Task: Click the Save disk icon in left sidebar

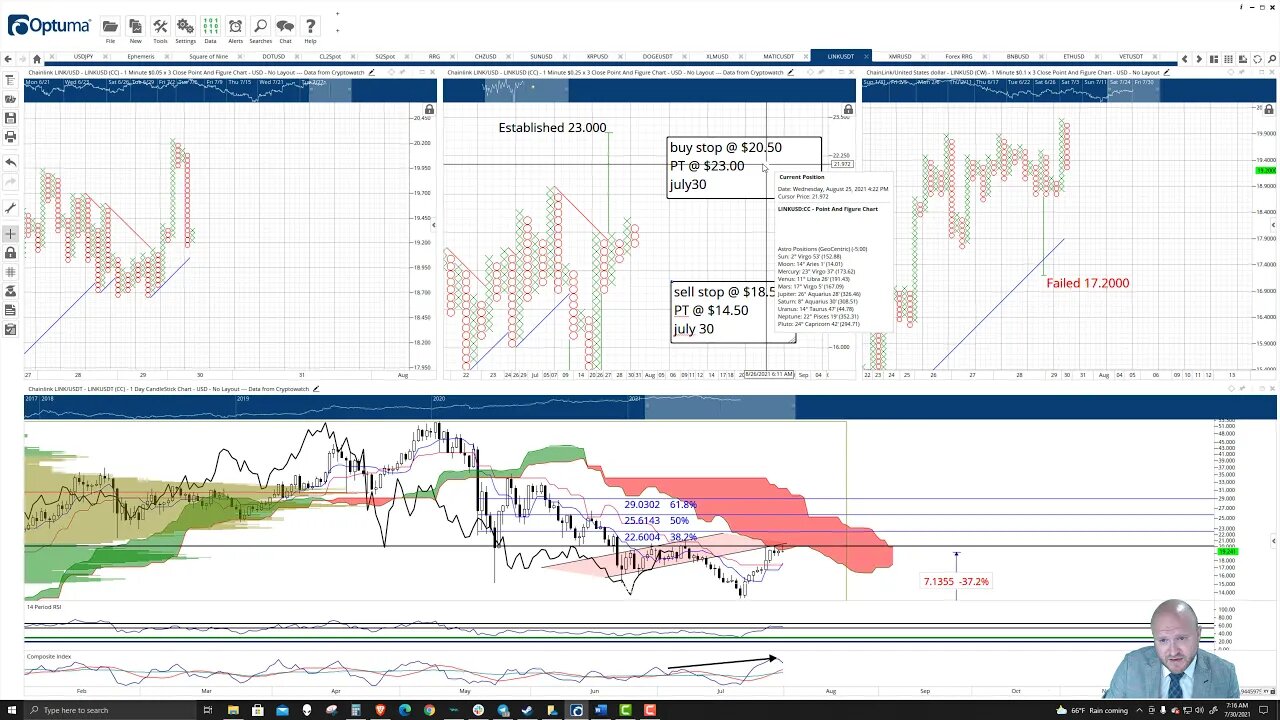Action: pos(10,118)
